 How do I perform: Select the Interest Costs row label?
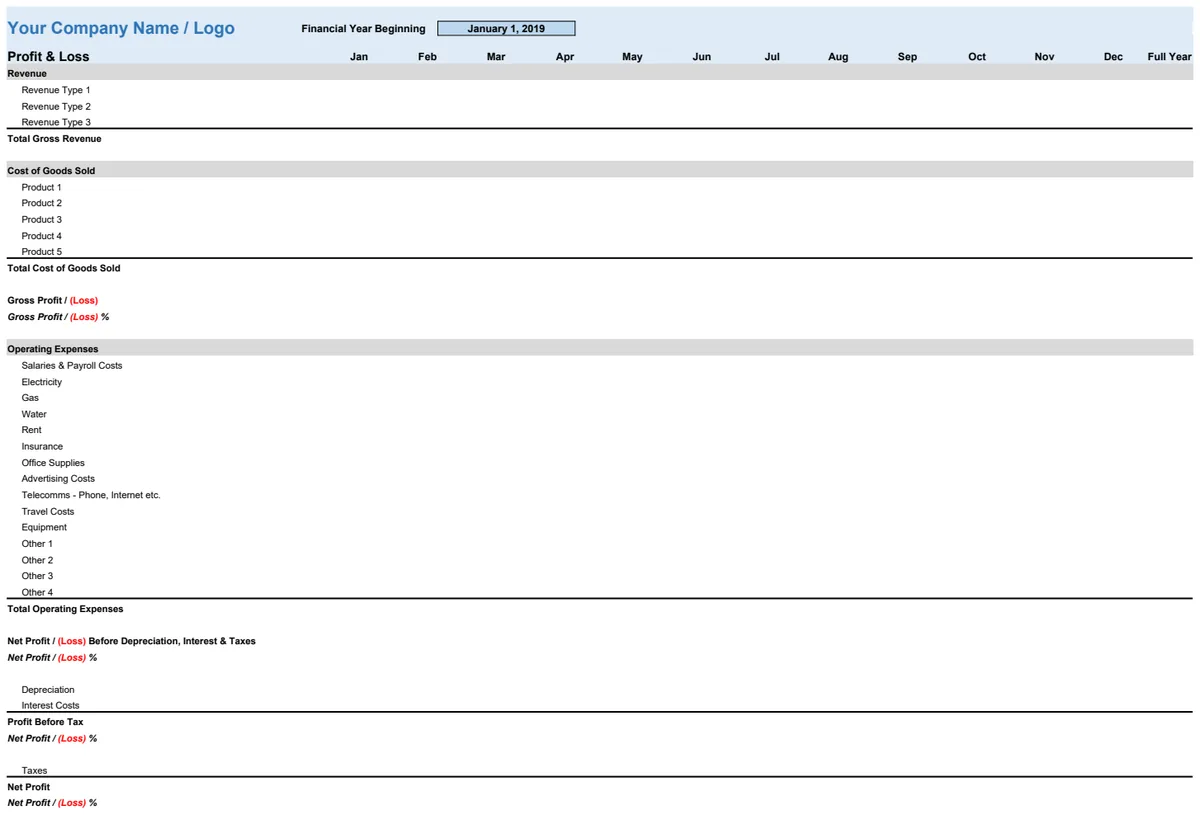(x=50, y=706)
